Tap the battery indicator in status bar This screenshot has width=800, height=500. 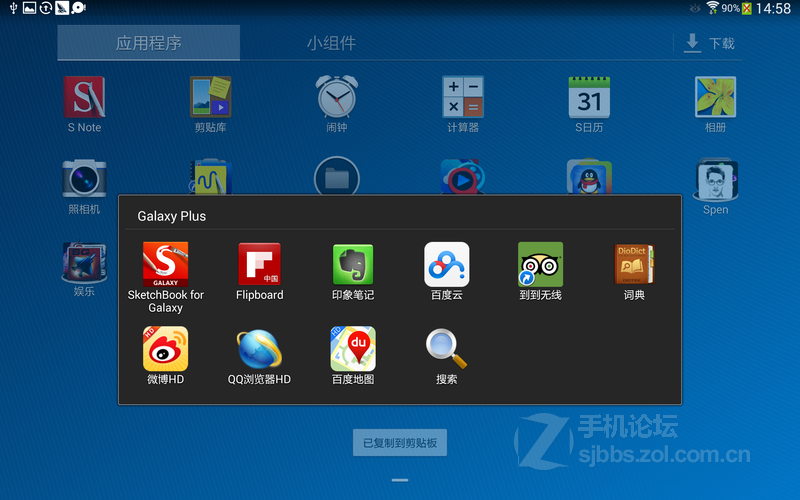pyautogui.click(x=746, y=8)
